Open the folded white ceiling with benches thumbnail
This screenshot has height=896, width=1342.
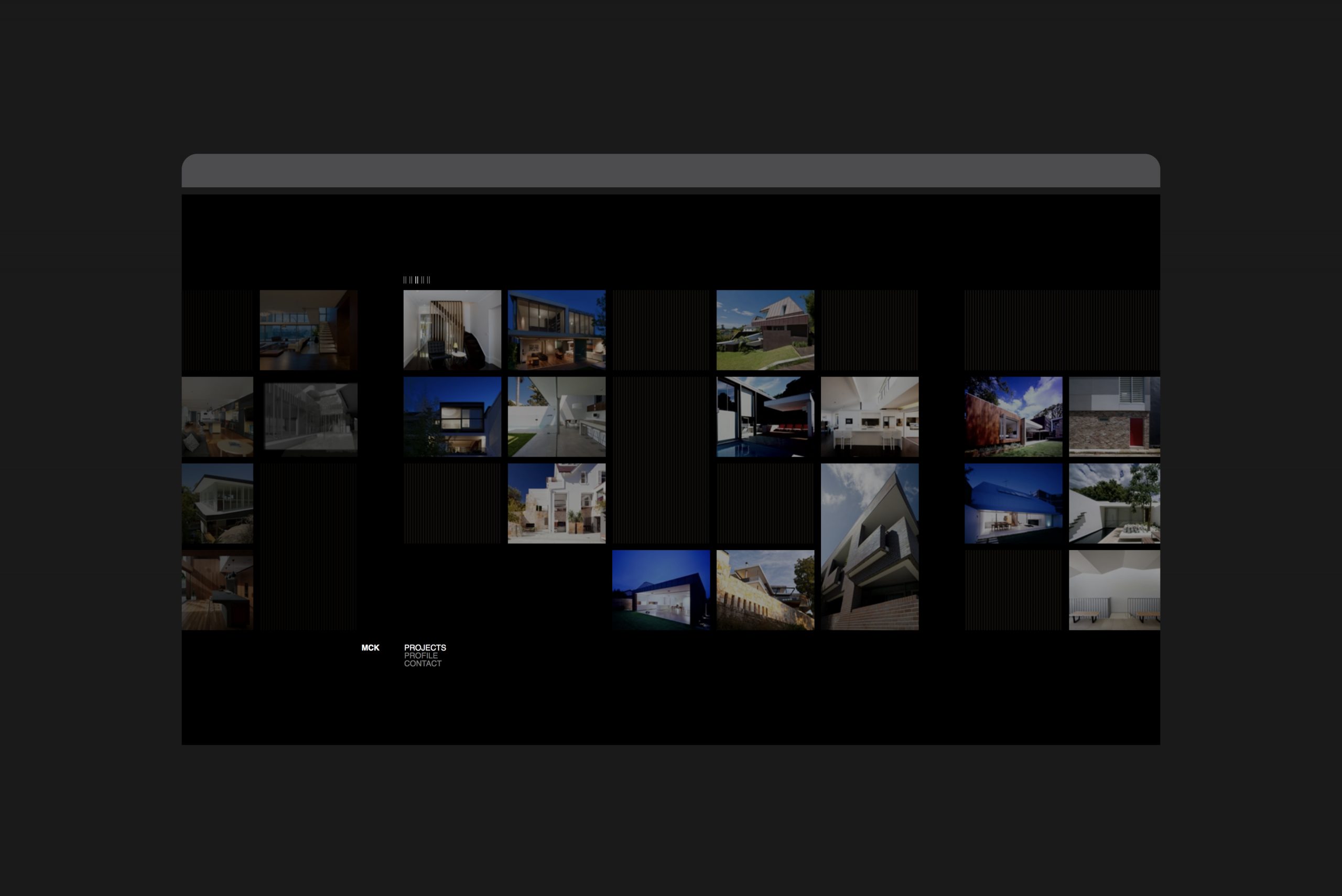(1114, 590)
